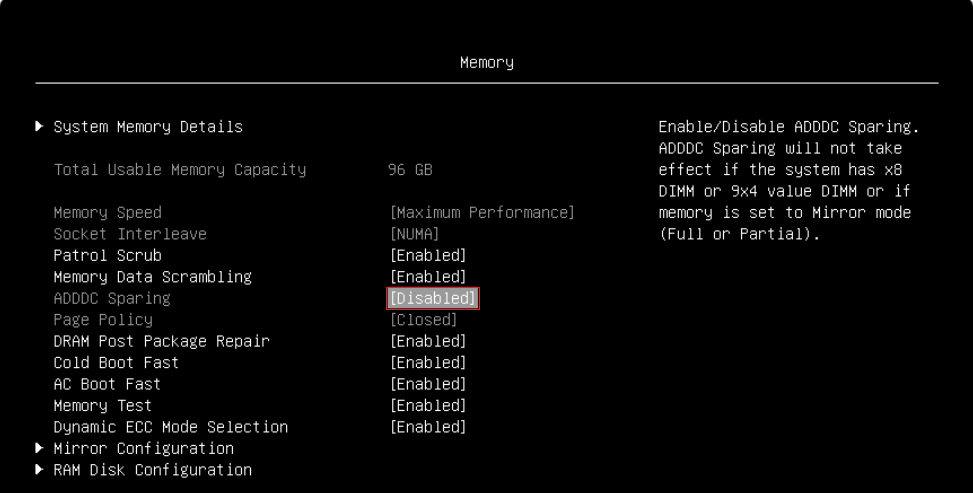The height and width of the screenshot is (493, 973).
Task: Open Page Policy Closed dropdown
Action: [x=423, y=320]
